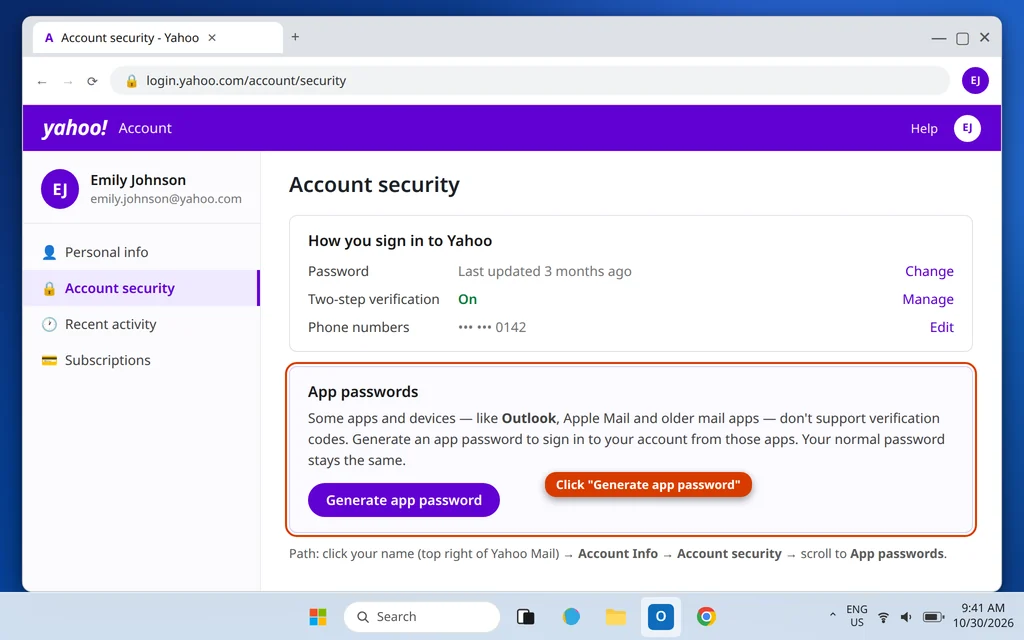This screenshot has height=640, width=1024.
Task: Click the Change password link
Action: 929,271
